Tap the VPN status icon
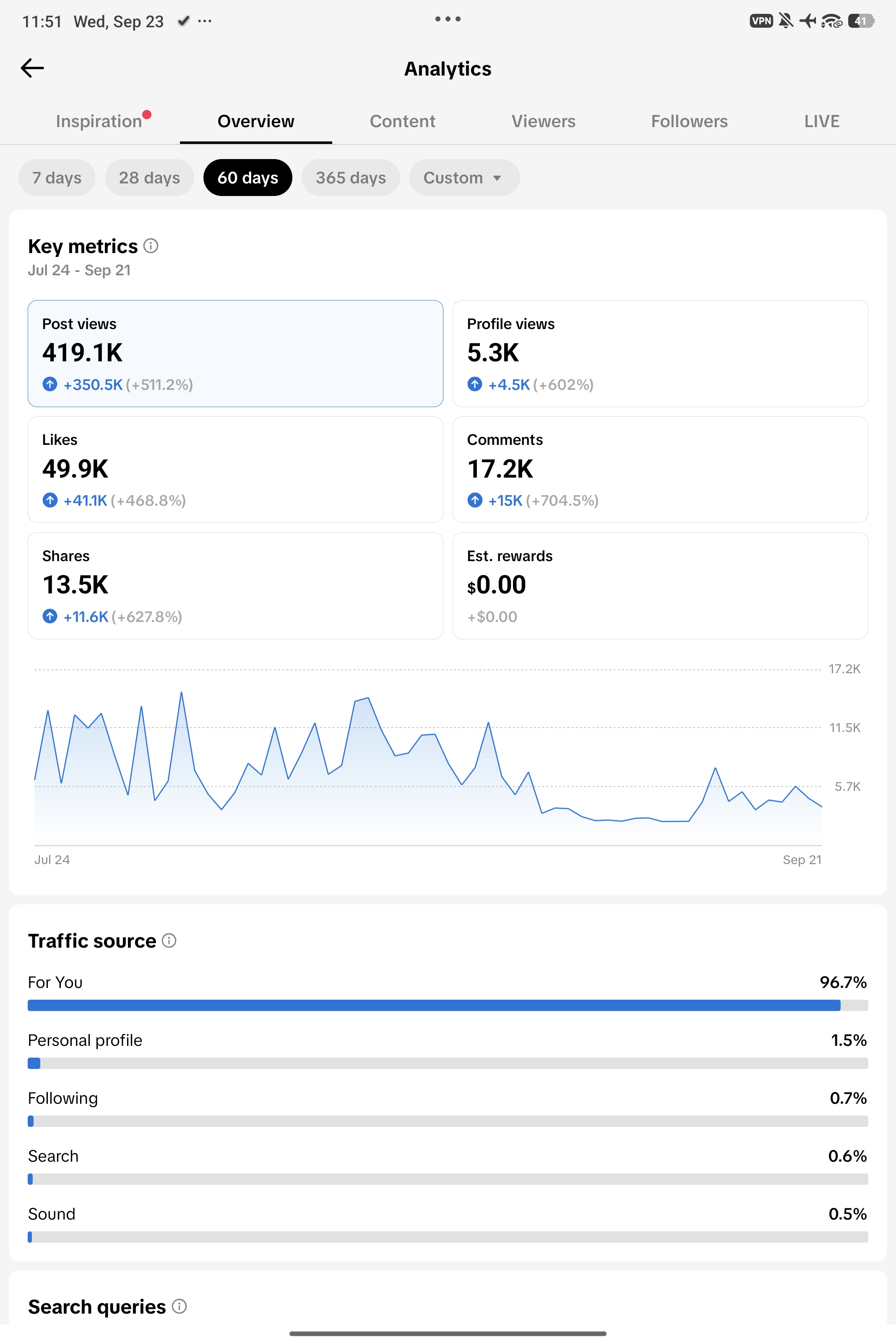 pos(761,21)
